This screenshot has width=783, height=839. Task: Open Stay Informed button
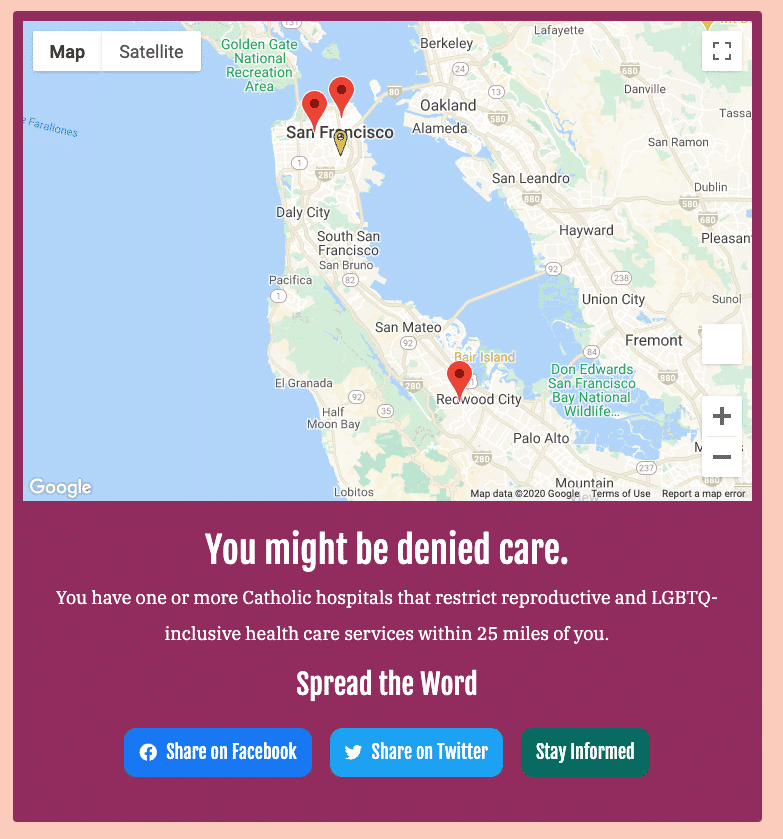coord(585,752)
